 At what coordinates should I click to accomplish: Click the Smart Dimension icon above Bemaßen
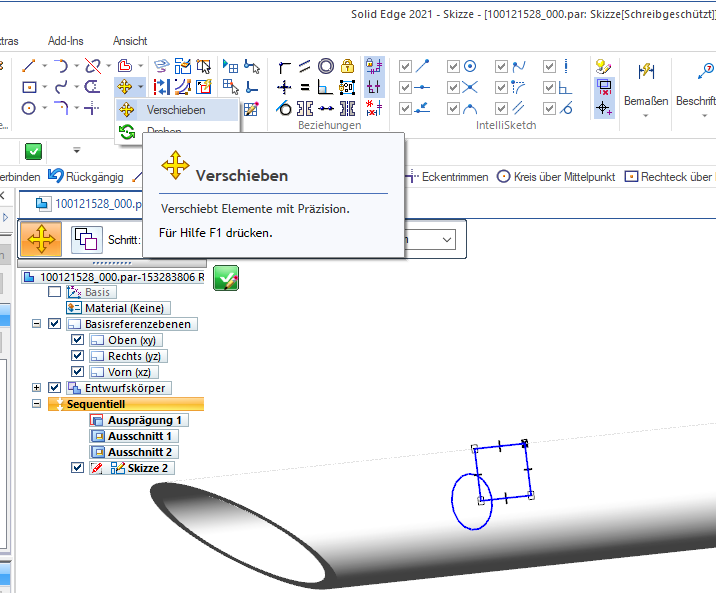[646, 72]
